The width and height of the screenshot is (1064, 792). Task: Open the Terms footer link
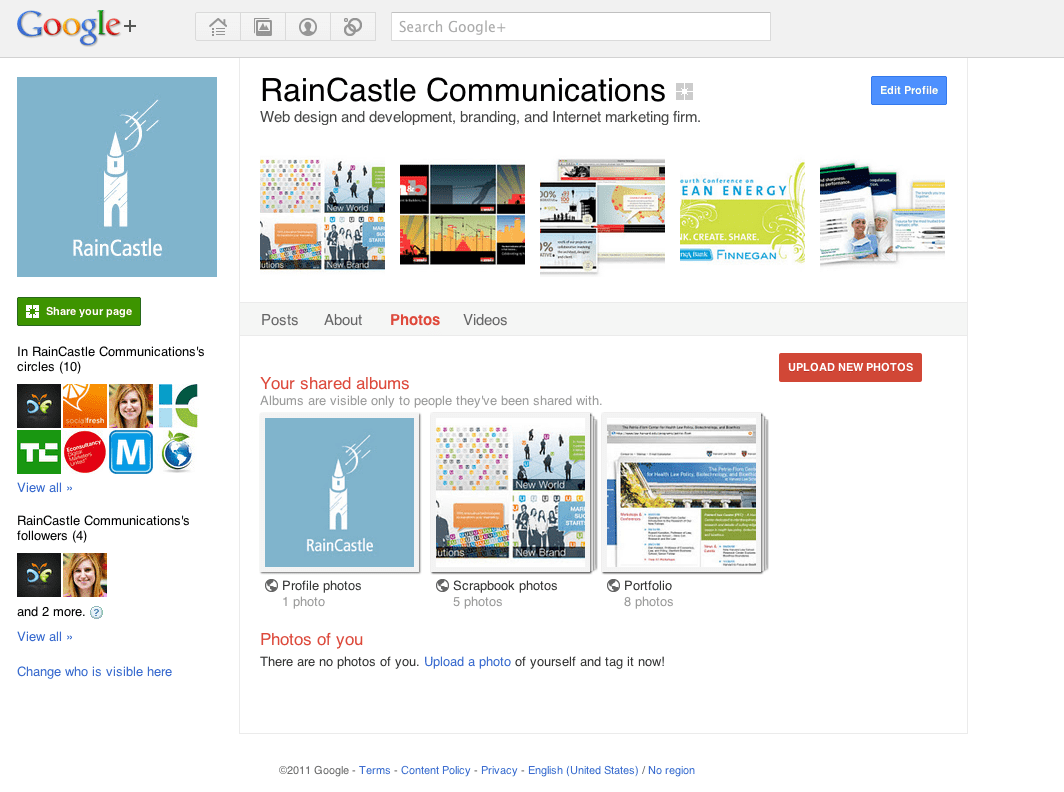375,770
